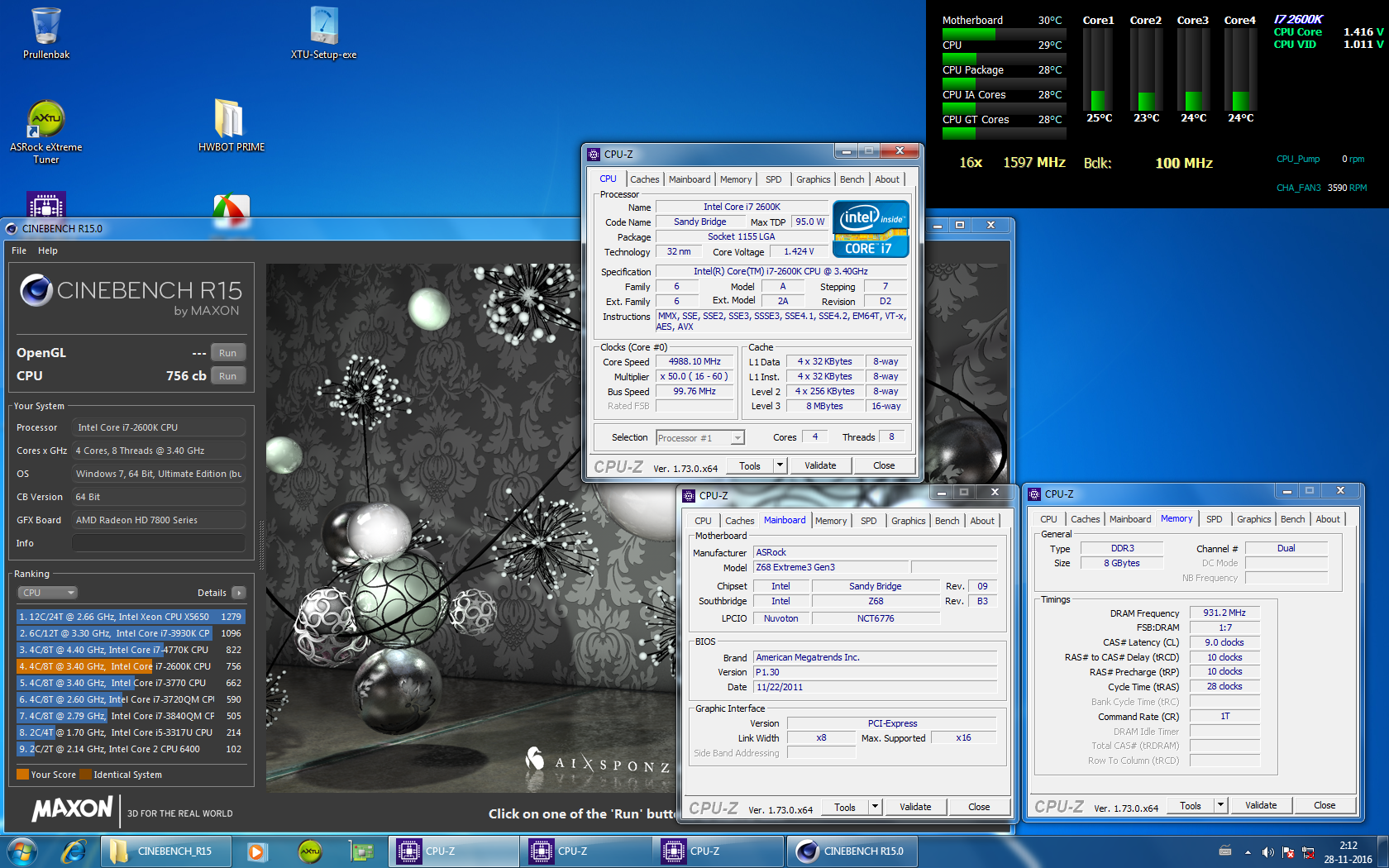Open the CPU ranking dropdown in Cinebench
The image size is (1389, 868).
coord(47,593)
